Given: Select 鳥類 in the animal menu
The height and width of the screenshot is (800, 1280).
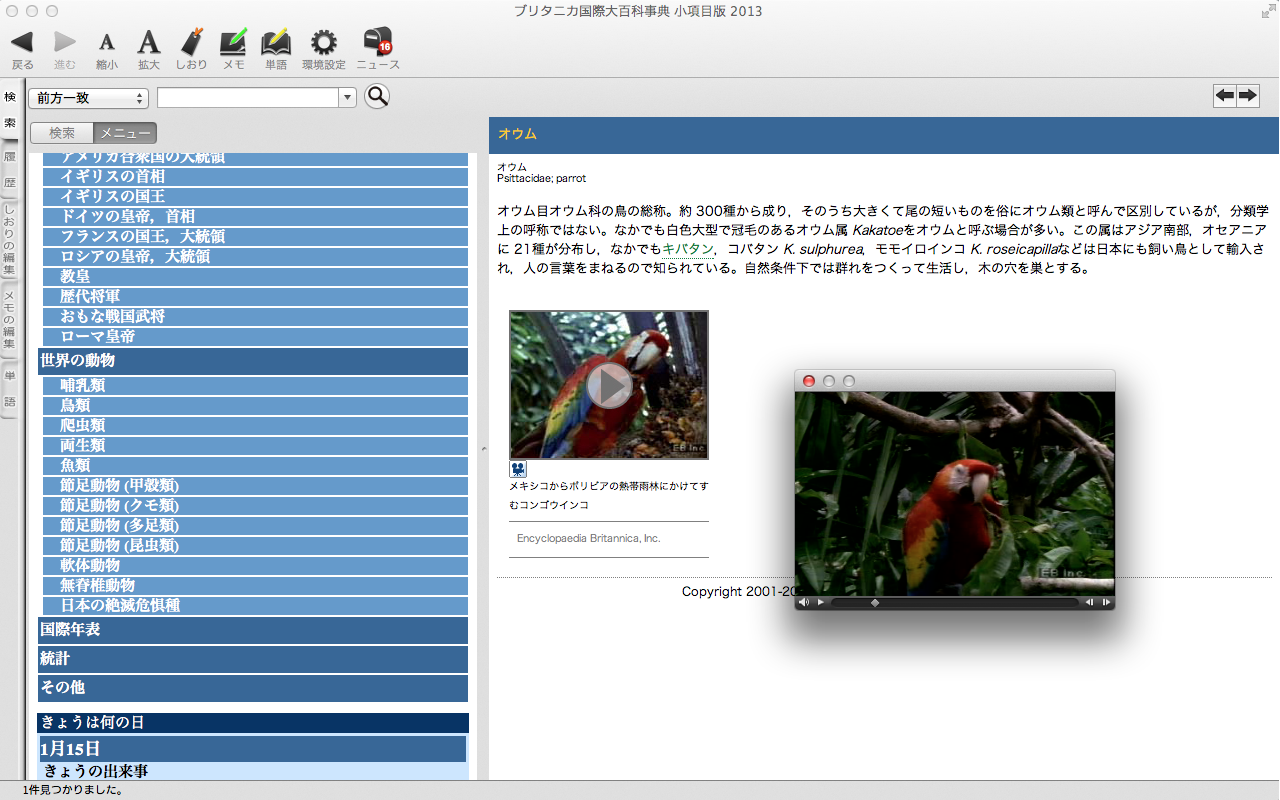Looking at the screenshot, I should [75, 405].
